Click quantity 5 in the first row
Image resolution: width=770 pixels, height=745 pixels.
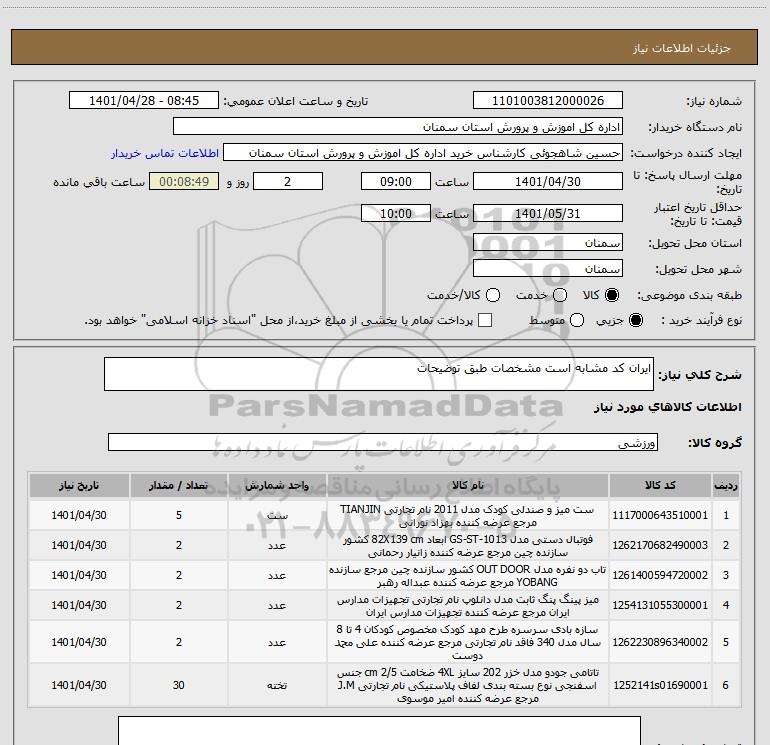179,515
